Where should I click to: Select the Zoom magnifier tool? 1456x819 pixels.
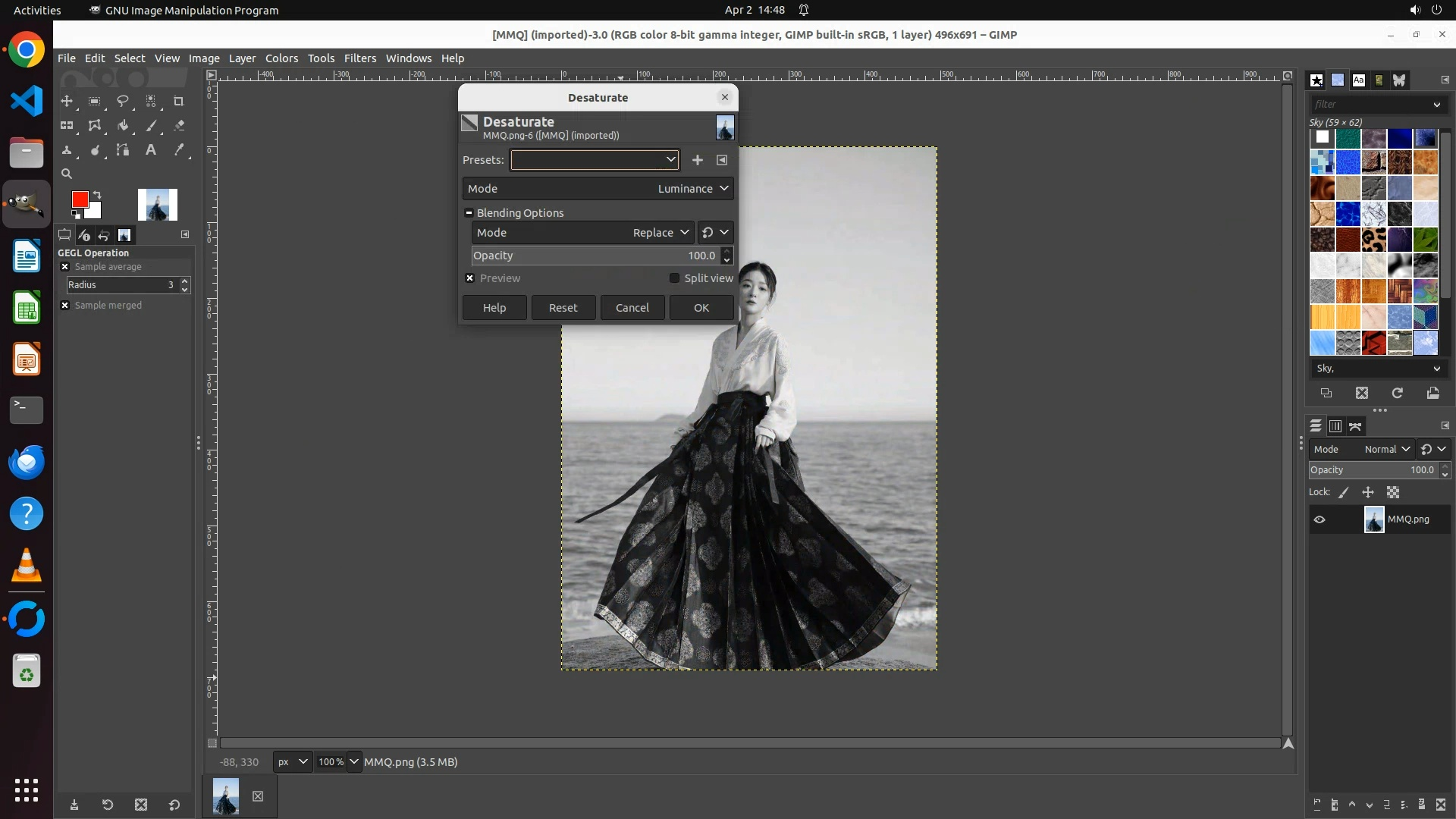(67, 174)
